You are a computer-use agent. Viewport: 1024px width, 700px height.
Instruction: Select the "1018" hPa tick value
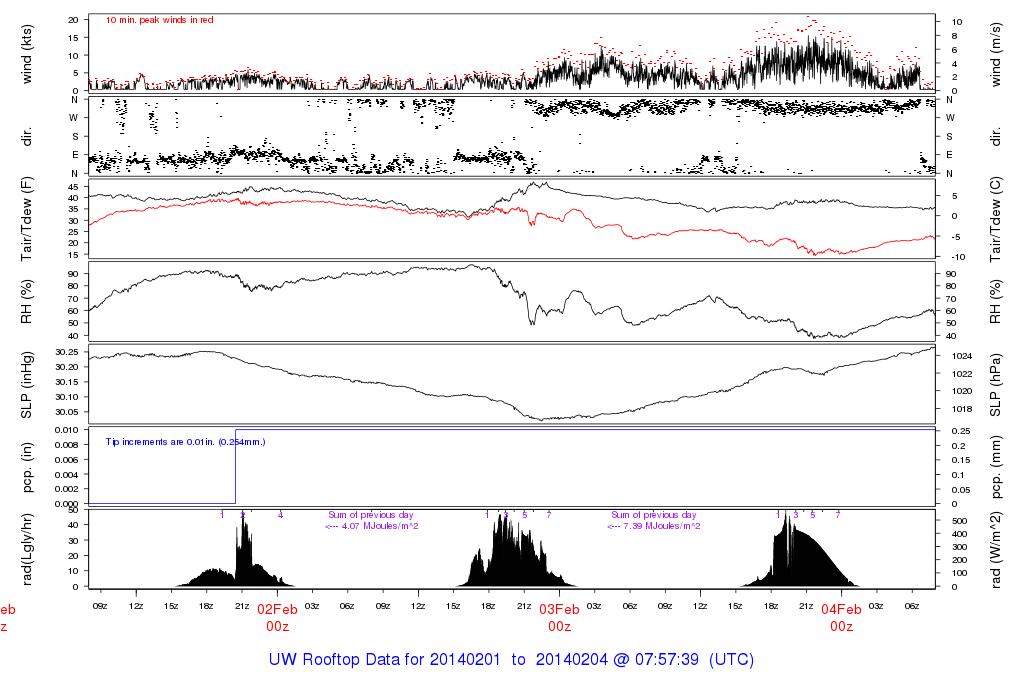963,409
